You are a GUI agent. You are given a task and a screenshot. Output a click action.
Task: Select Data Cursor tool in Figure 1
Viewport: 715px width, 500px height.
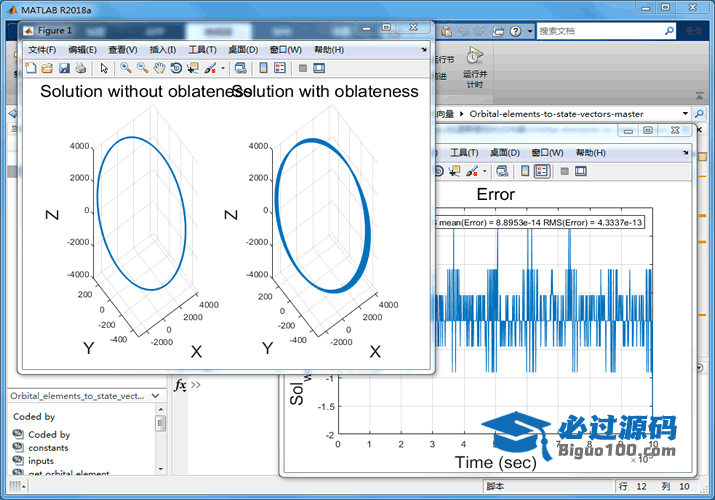tap(193, 68)
